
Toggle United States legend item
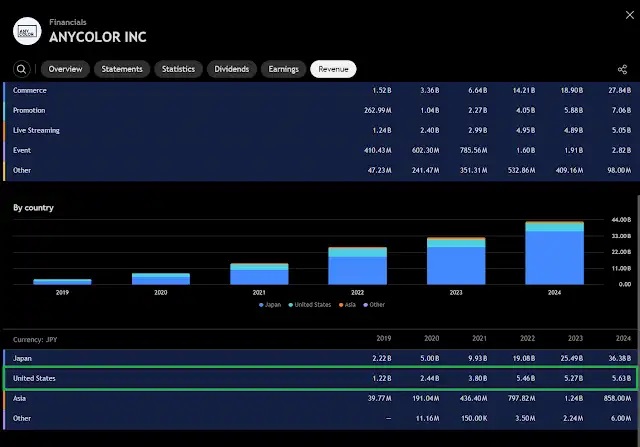[310, 305]
